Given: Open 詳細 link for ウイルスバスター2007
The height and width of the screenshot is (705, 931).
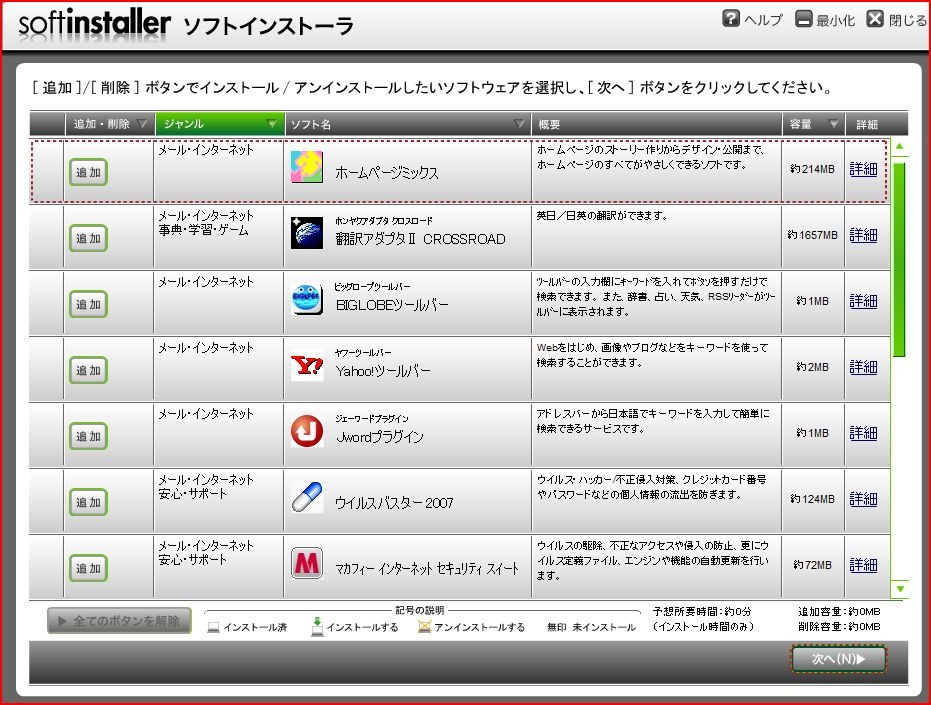Looking at the screenshot, I should pos(863,499).
